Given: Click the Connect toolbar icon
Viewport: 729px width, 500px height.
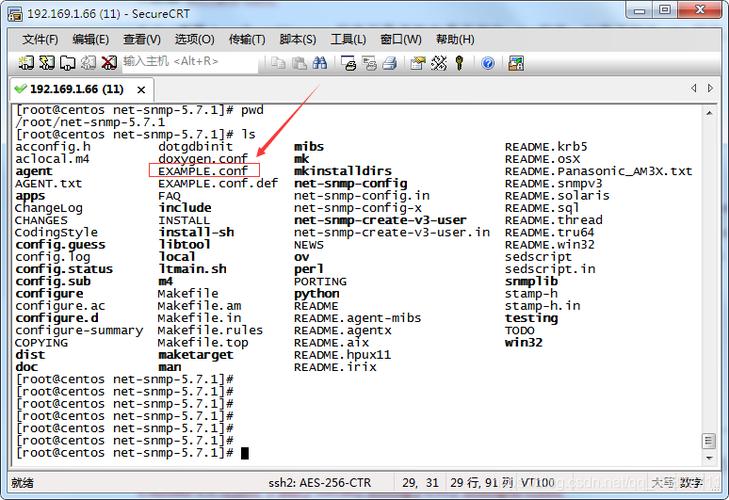Looking at the screenshot, I should pos(26,63).
